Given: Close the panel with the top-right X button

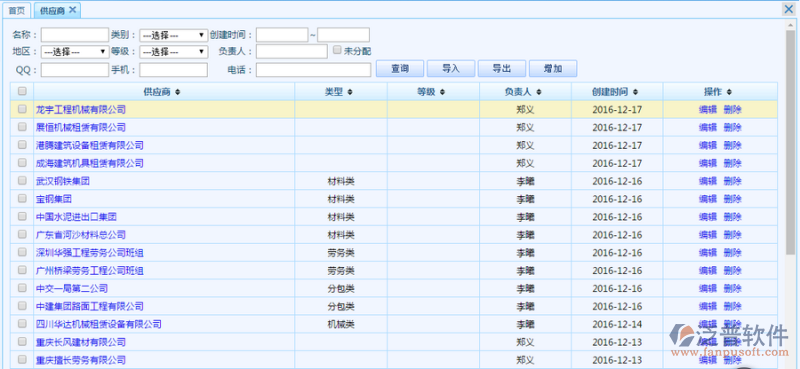Looking at the screenshot, I should click(x=789, y=9).
